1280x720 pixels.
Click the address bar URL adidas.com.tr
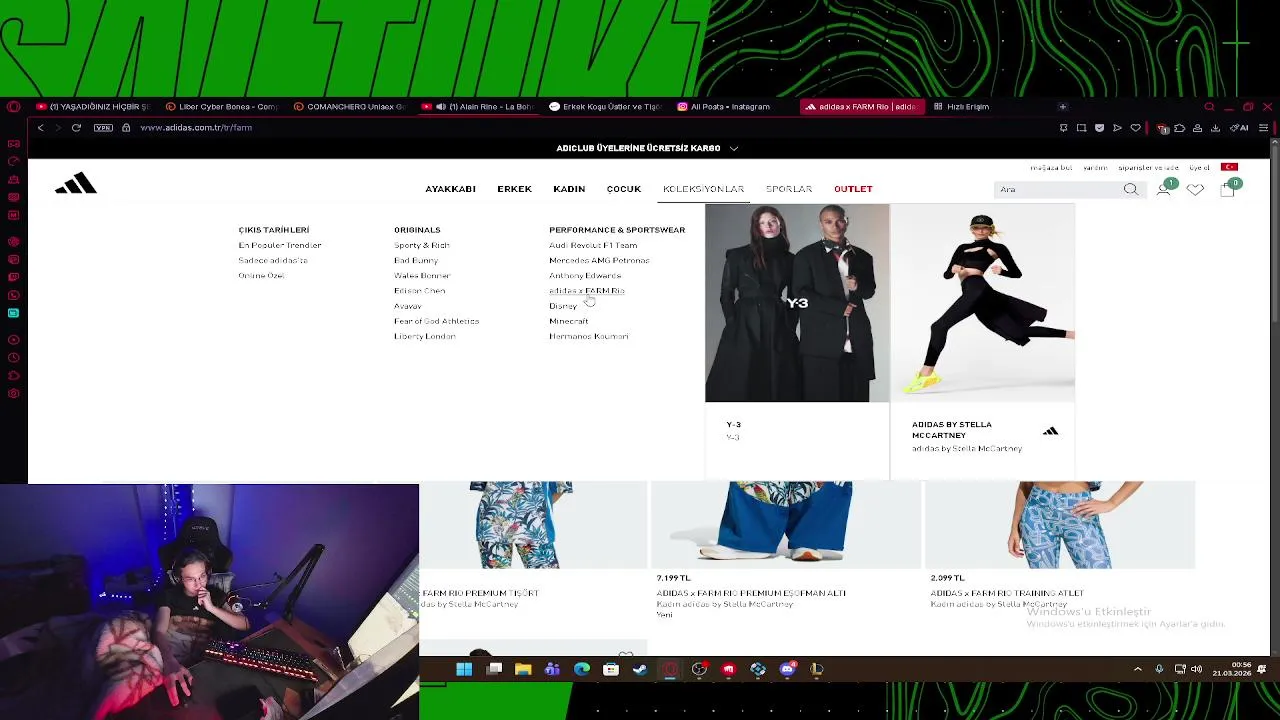click(196, 128)
